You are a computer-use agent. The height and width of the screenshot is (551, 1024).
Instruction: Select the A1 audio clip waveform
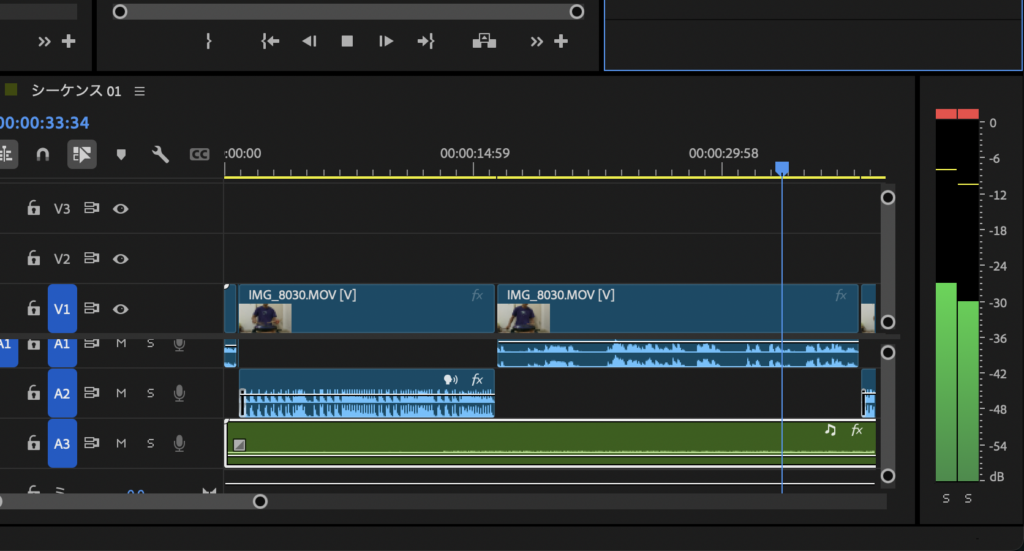pyautogui.click(x=678, y=354)
